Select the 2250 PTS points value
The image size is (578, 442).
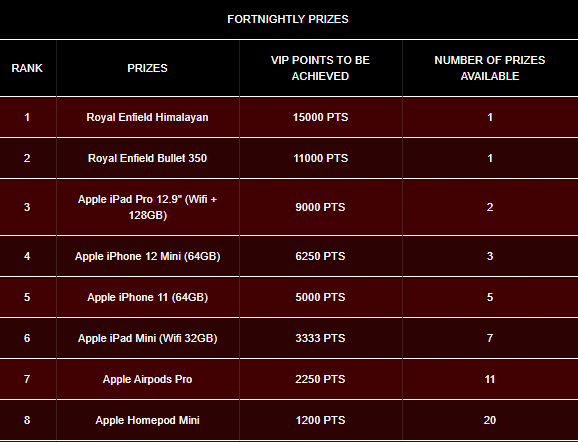pos(320,379)
